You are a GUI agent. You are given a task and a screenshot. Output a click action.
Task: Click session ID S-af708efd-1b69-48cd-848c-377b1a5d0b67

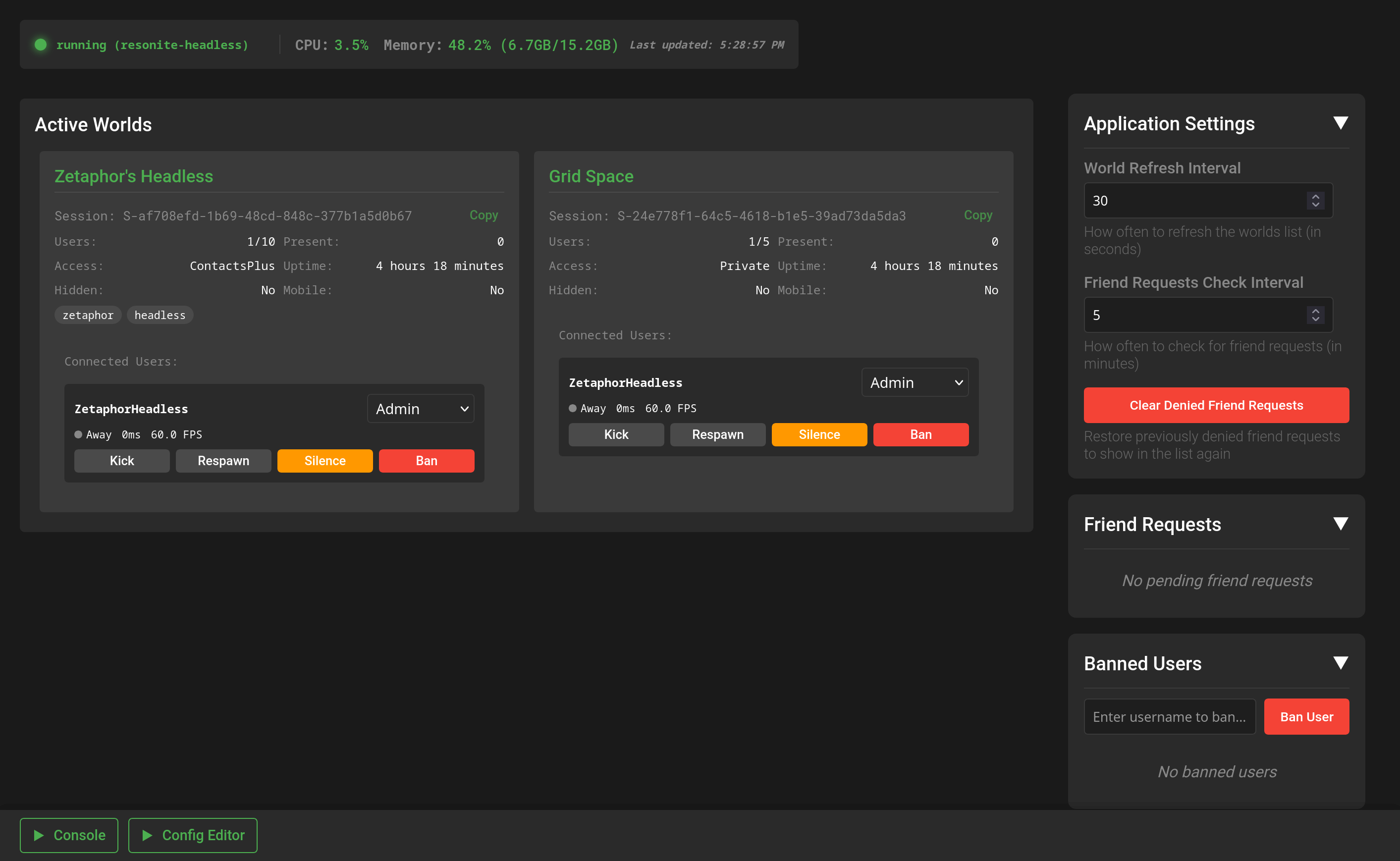coord(267,216)
